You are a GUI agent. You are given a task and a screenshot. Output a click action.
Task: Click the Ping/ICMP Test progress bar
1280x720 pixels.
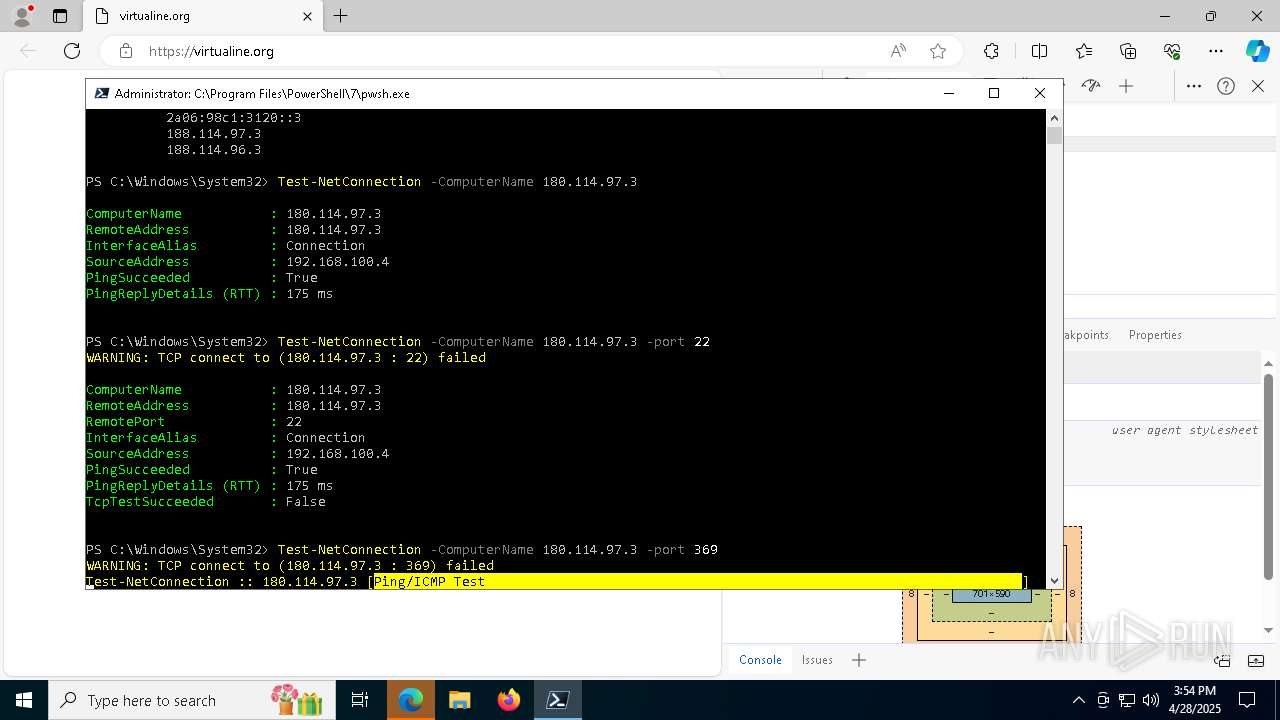698,581
